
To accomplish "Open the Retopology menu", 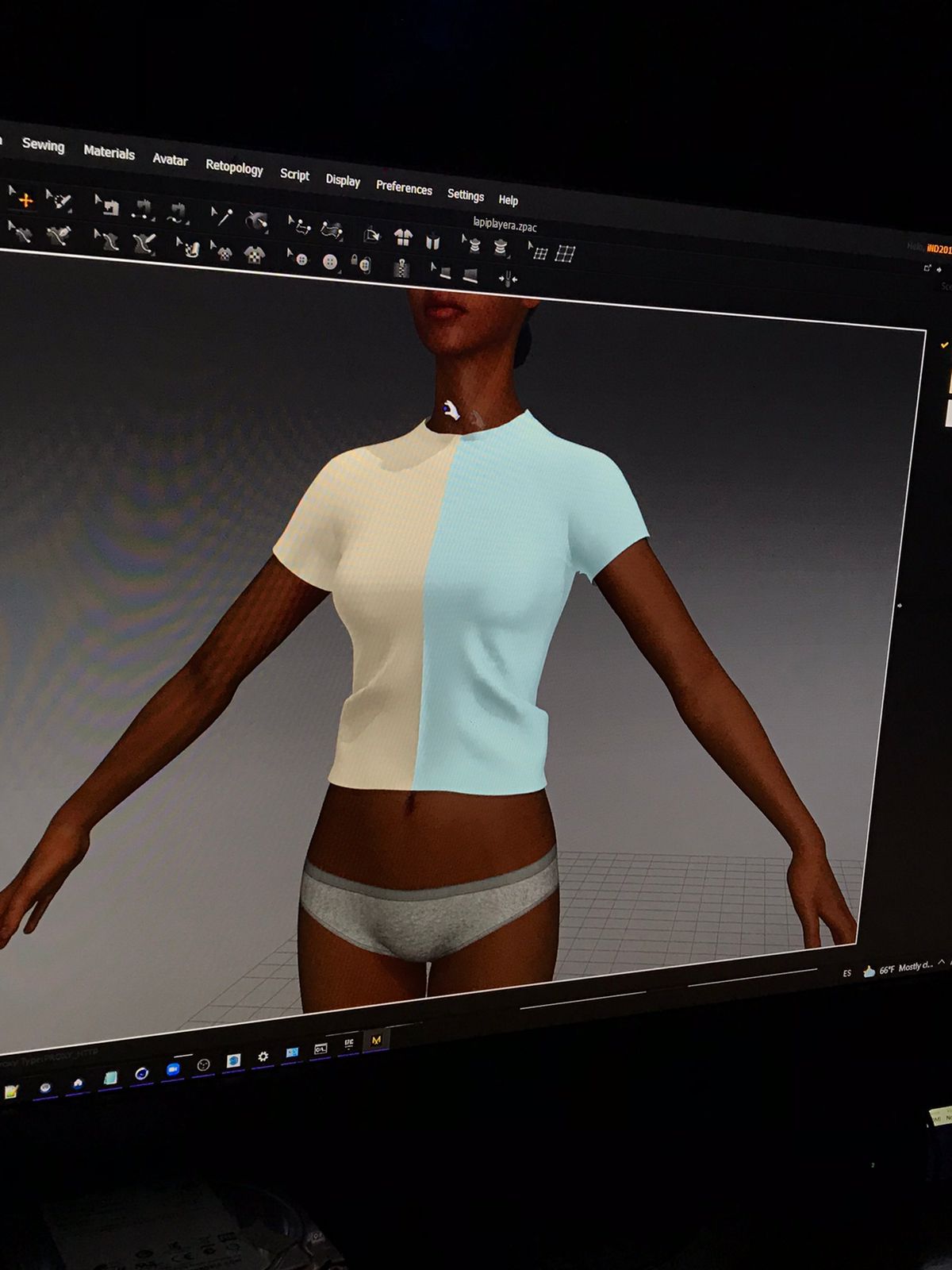I will click(x=234, y=167).
